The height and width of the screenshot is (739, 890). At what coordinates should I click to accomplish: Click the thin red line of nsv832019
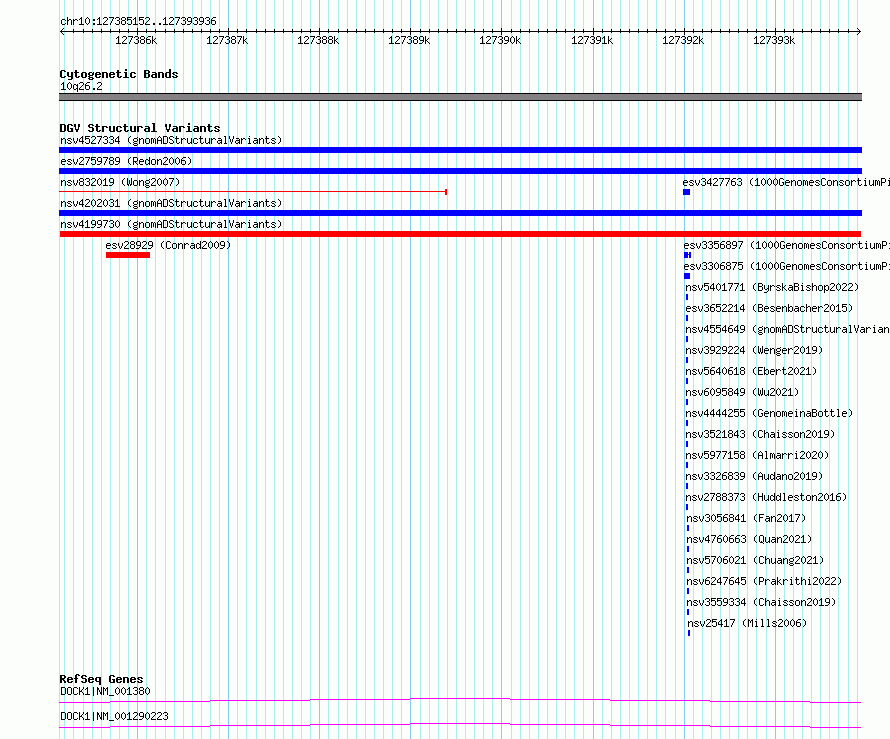point(253,192)
